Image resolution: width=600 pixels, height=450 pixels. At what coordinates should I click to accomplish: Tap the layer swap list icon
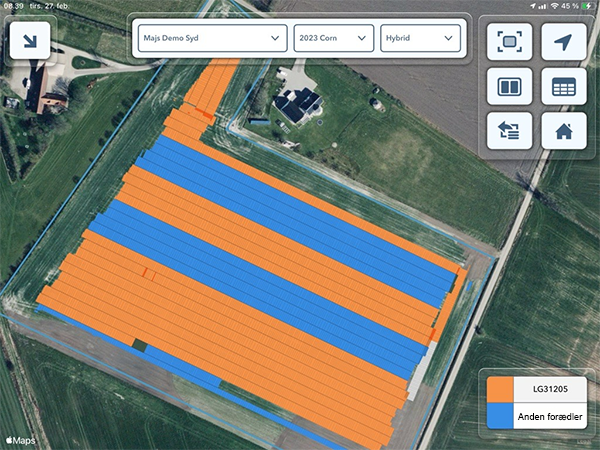coord(509,131)
